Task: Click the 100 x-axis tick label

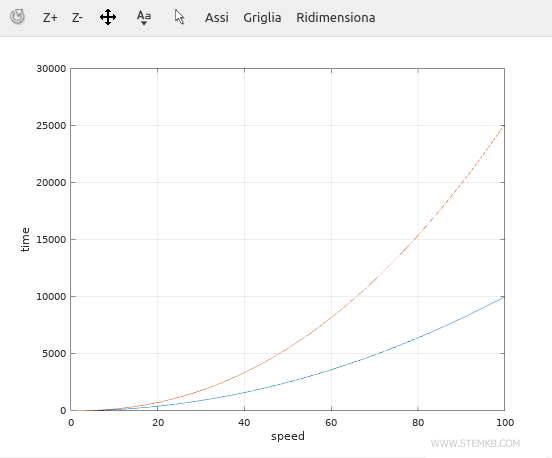Action: click(x=505, y=422)
